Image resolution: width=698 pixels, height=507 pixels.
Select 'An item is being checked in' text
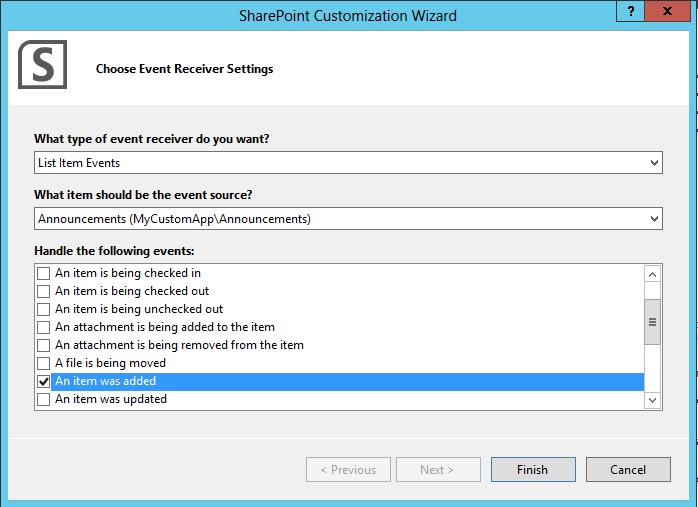128,272
